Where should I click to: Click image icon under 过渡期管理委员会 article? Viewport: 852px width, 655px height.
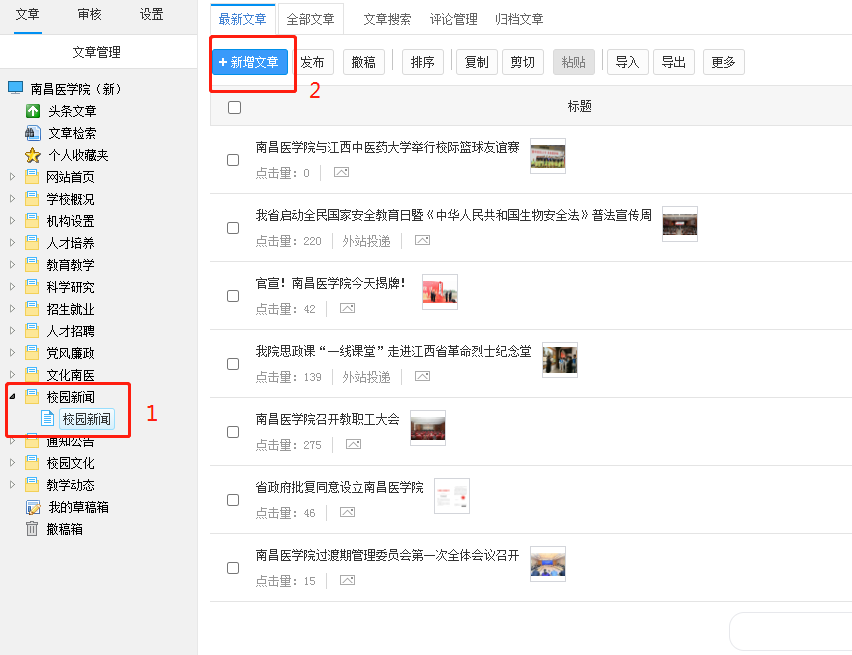347,580
